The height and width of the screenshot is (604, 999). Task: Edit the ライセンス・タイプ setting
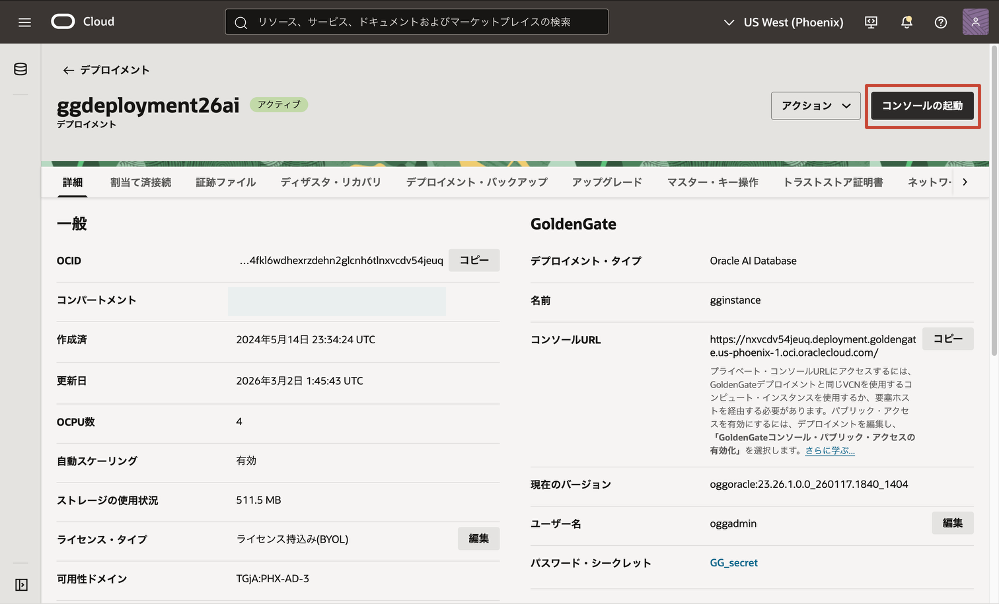pos(478,539)
